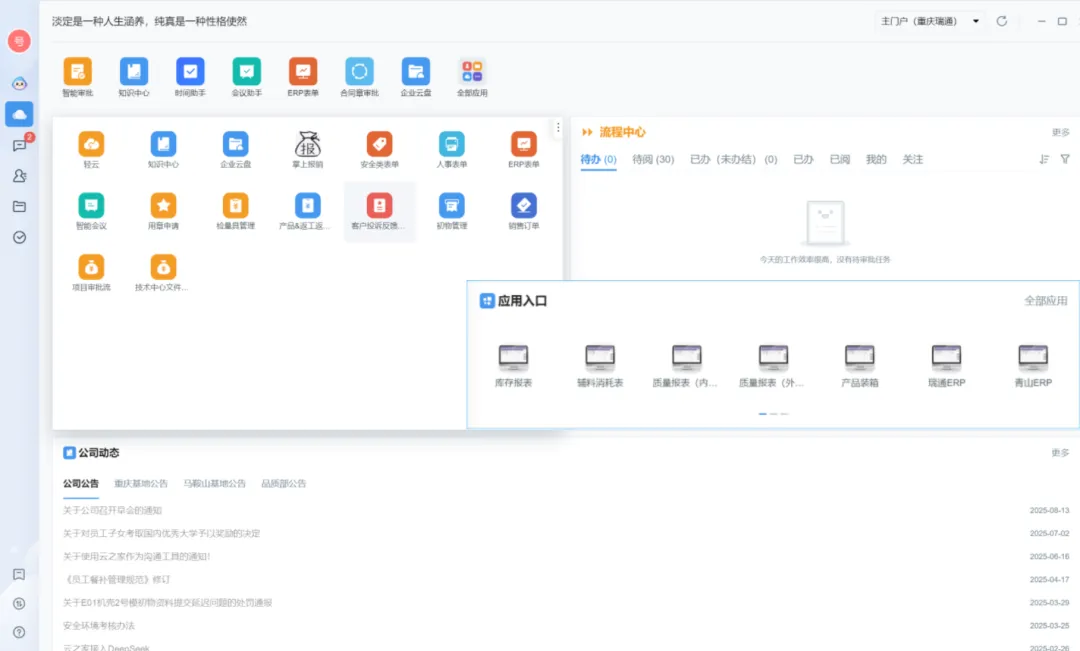Open the filter funnel in 流程中心
Screen dimensions: 1080x651
(x=1065, y=159)
